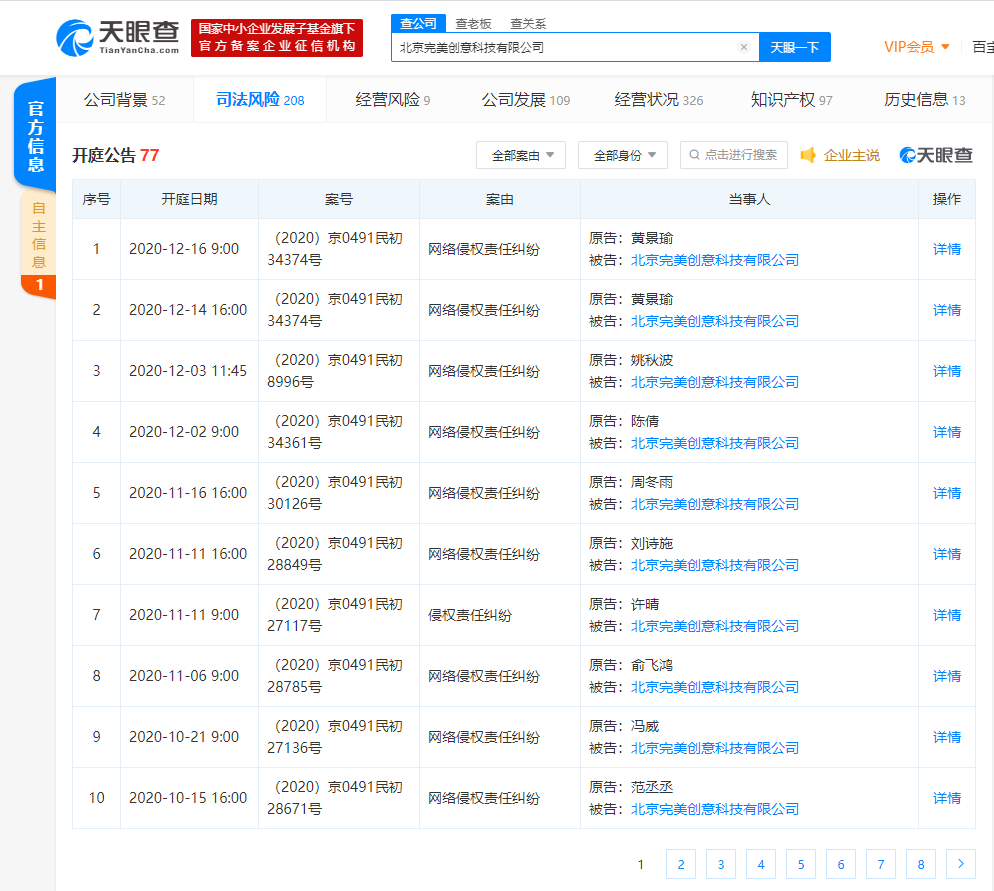Click the X icon to clear search box
This screenshot has height=891, width=994.
[744, 47]
